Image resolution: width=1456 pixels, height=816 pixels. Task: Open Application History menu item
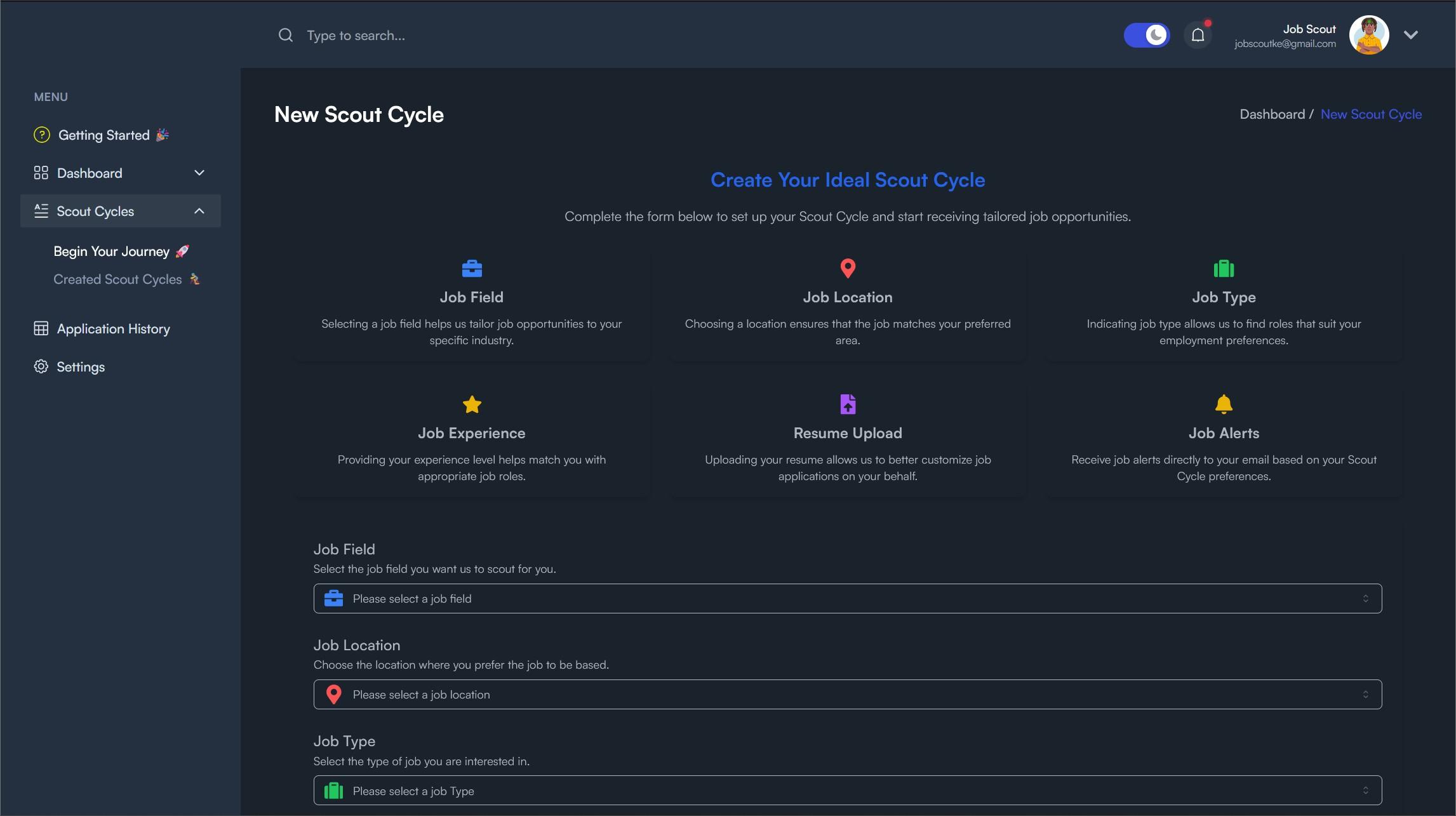(x=113, y=328)
